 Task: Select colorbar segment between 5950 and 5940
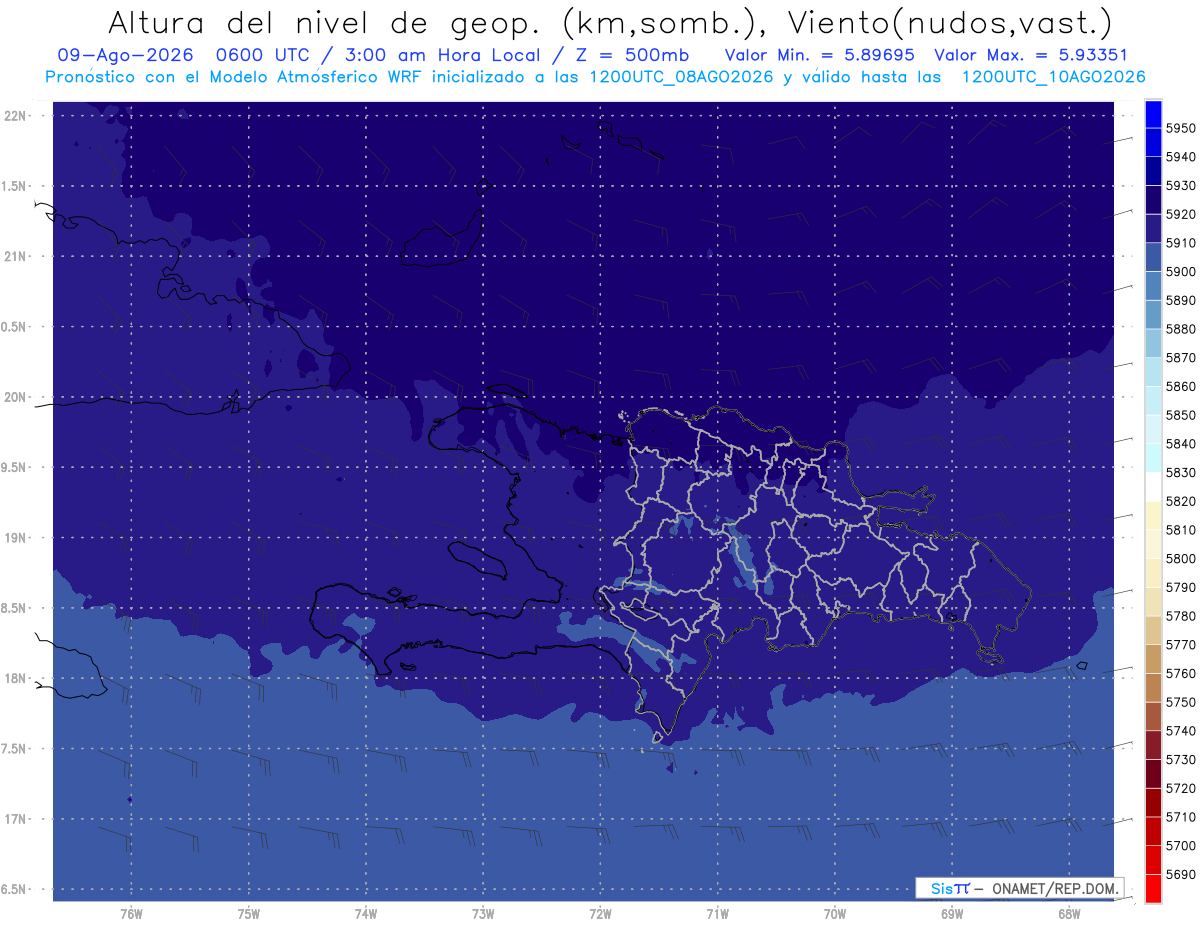(1153, 142)
